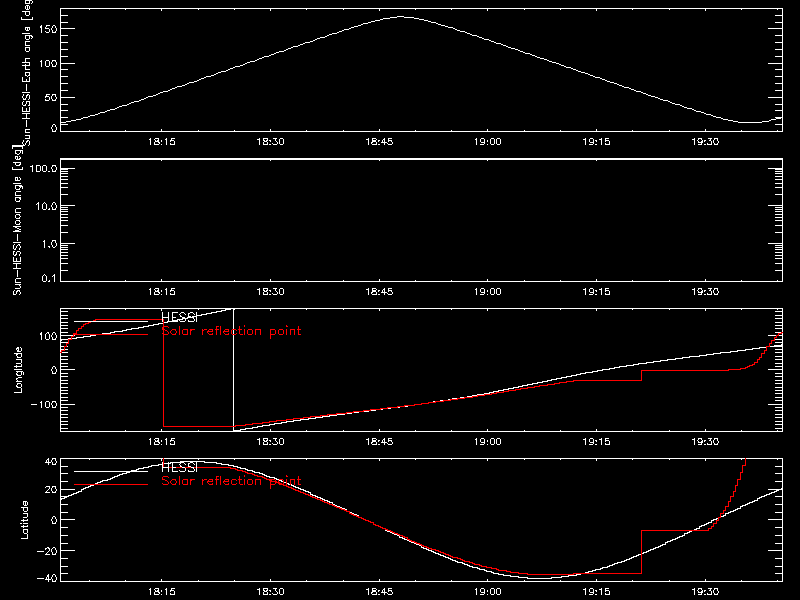800x600 pixels.
Task: Click the 18:45 label under the Earth angle plot
Action: [379, 141]
